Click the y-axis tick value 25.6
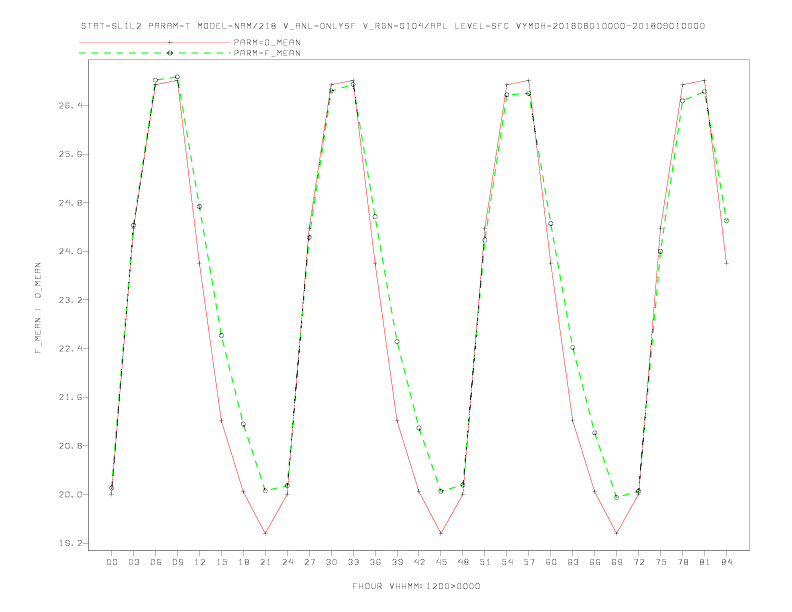Screen dimensions: 792x612 click(x=70, y=154)
